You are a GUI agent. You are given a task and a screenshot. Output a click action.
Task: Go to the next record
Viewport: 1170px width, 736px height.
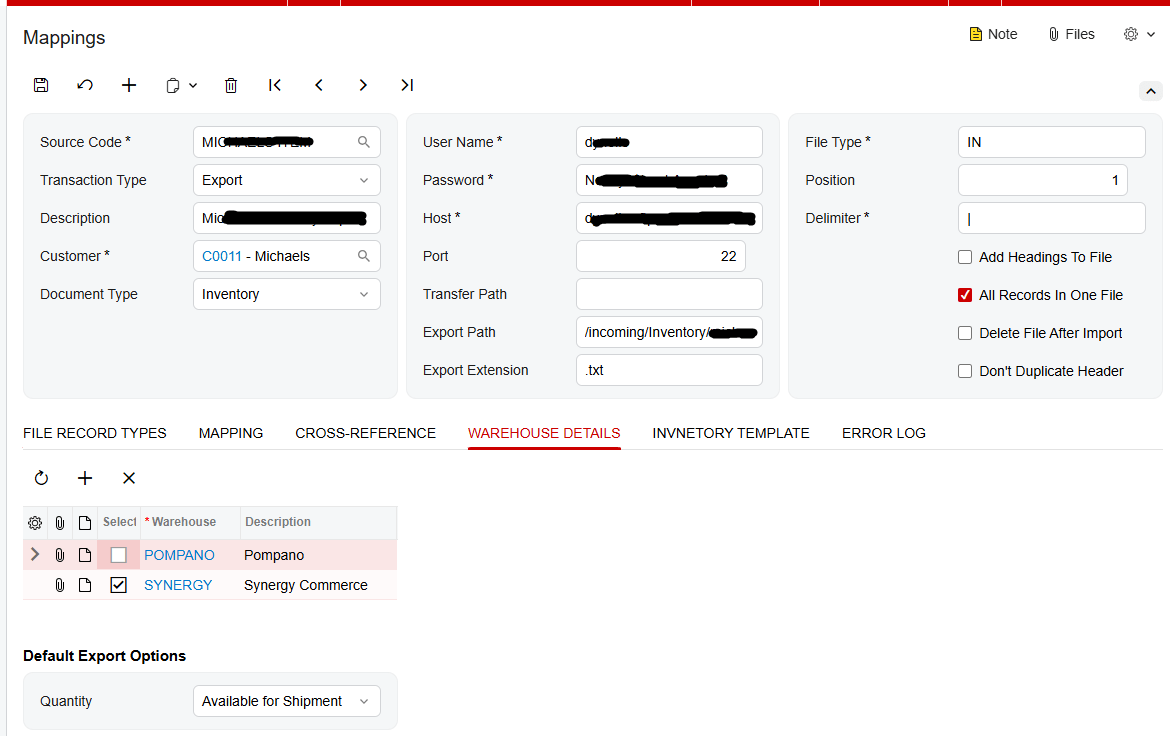[363, 85]
